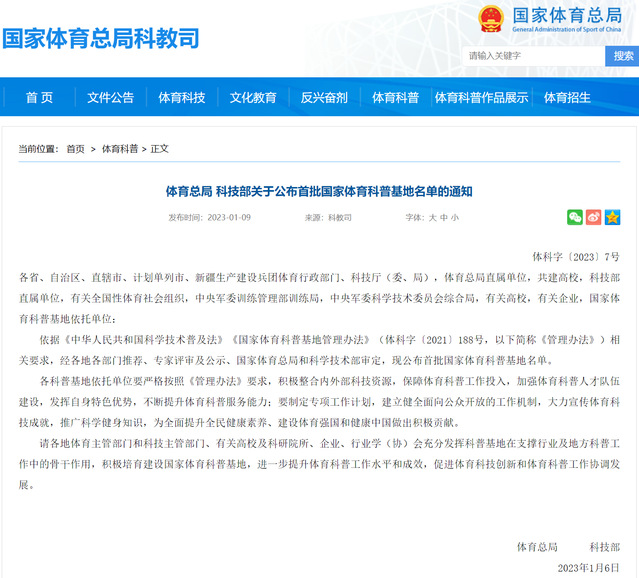This screenshot has width=639, height=578.
Task: Share article via WeChat icon
Action: point(575,217)
